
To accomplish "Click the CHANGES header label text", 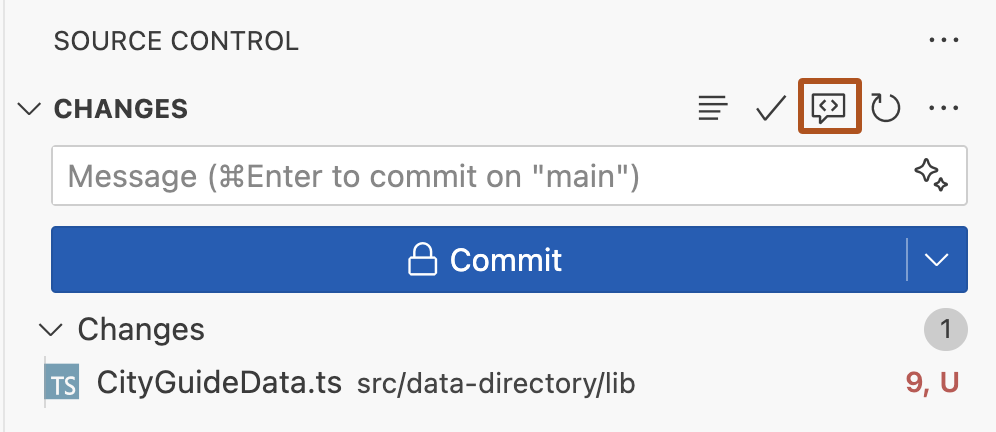I will tap(121, 108).
